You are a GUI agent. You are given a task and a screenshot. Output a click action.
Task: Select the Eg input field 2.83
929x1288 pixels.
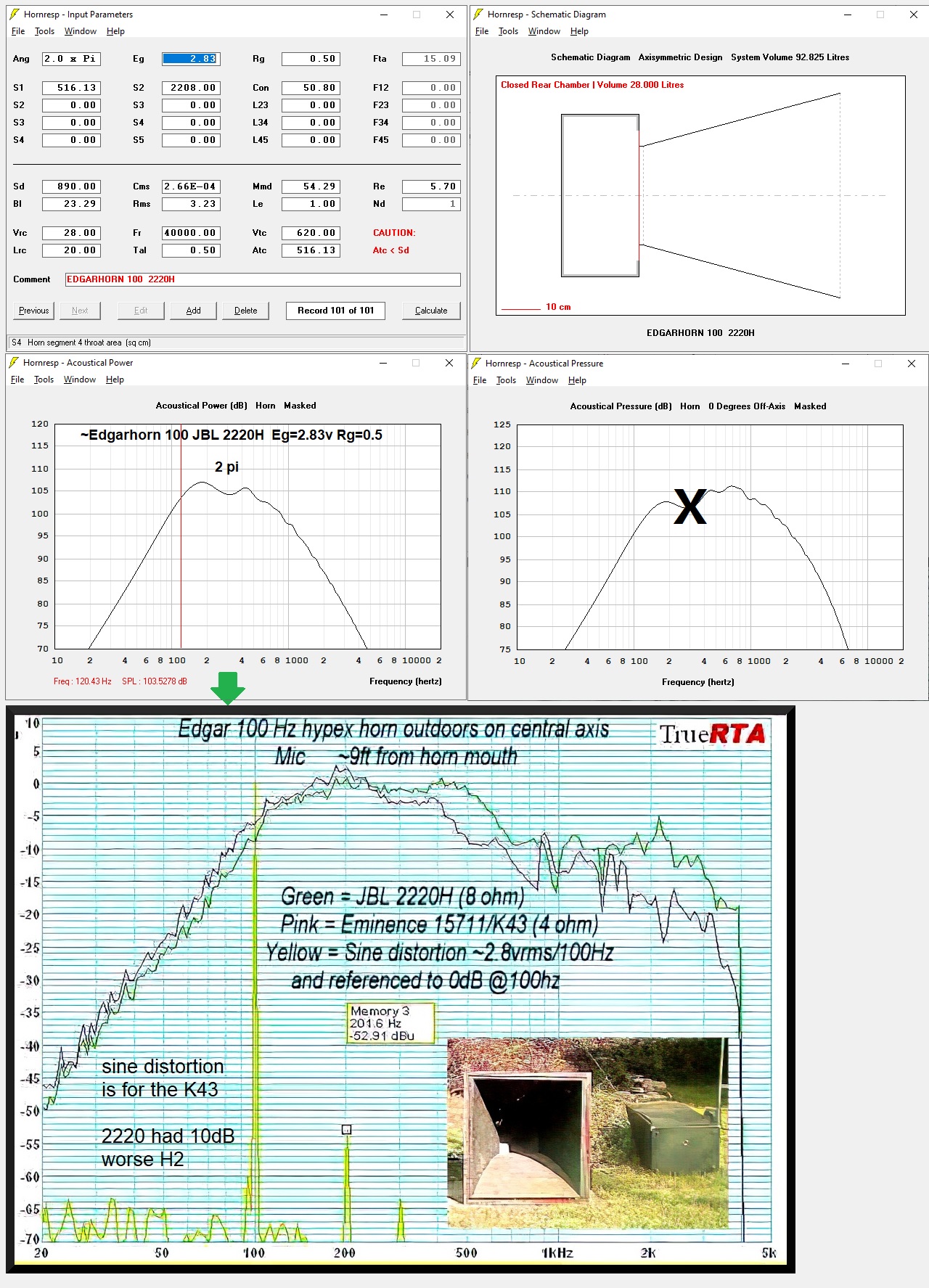191,59
